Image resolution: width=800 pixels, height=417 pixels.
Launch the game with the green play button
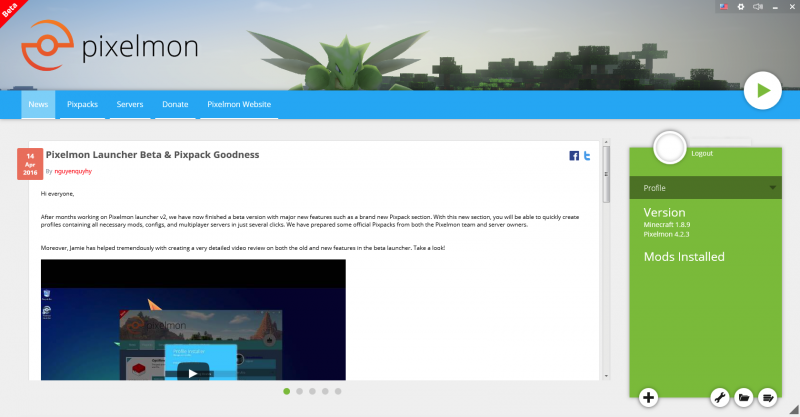[x=762, y=91]
